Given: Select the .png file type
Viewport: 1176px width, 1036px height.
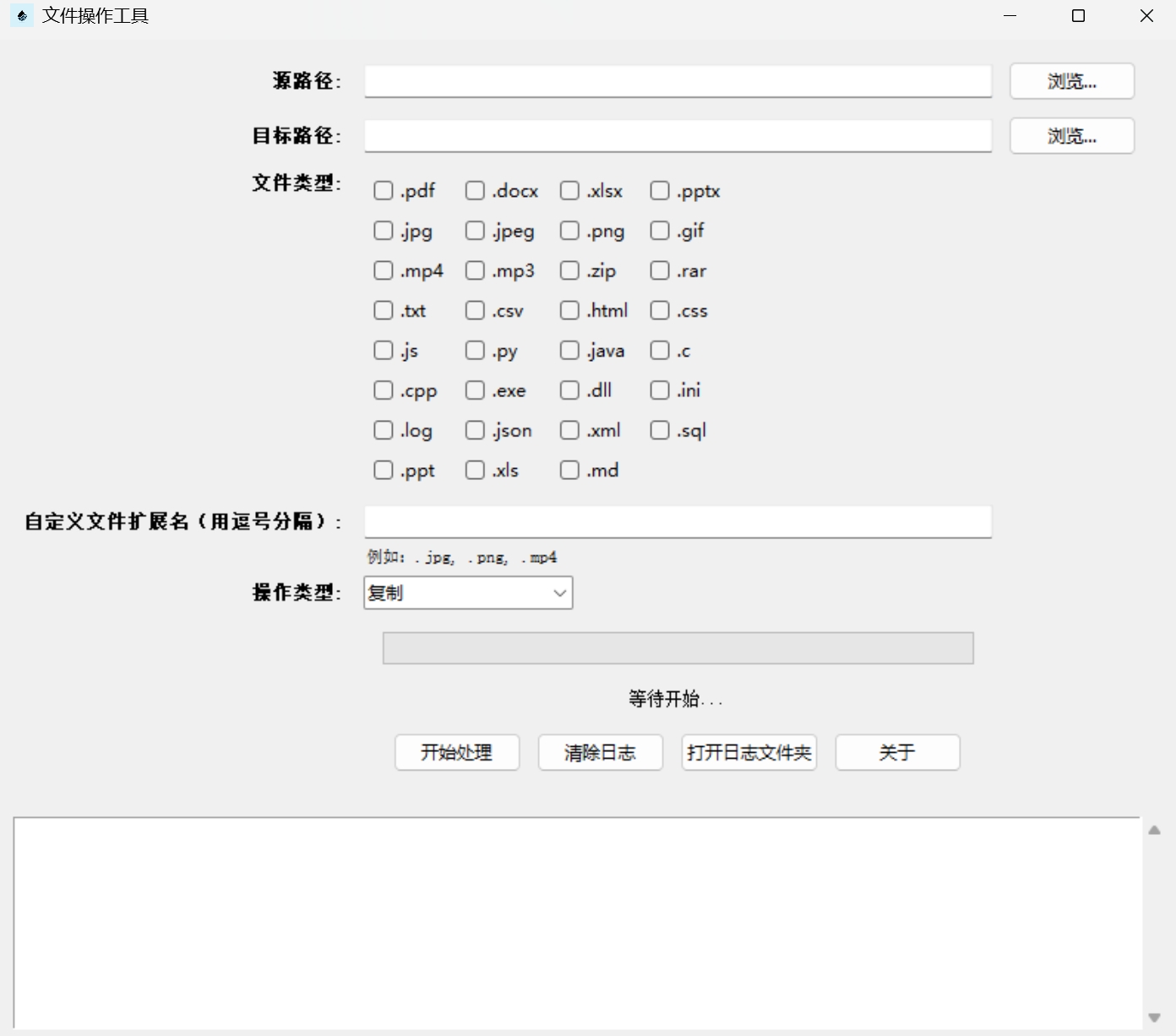Looking at the screenshot, I should coord(569,231).
